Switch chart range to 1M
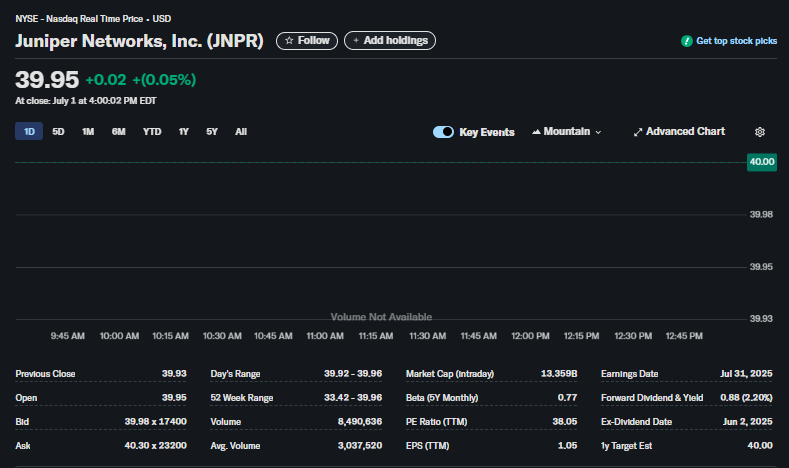Image resolution: width=789 pixels, height=468 pixels. point(88,132)
